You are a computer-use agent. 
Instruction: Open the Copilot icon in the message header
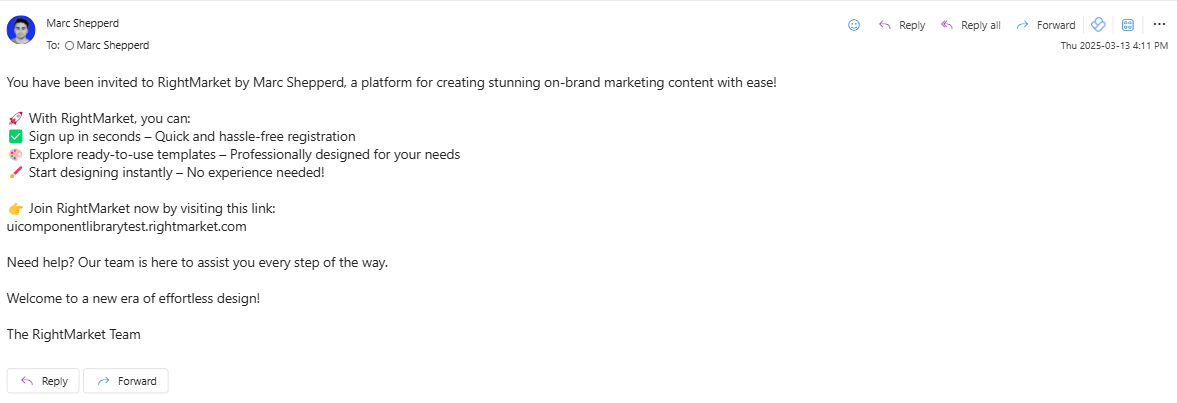point(1097,25)
